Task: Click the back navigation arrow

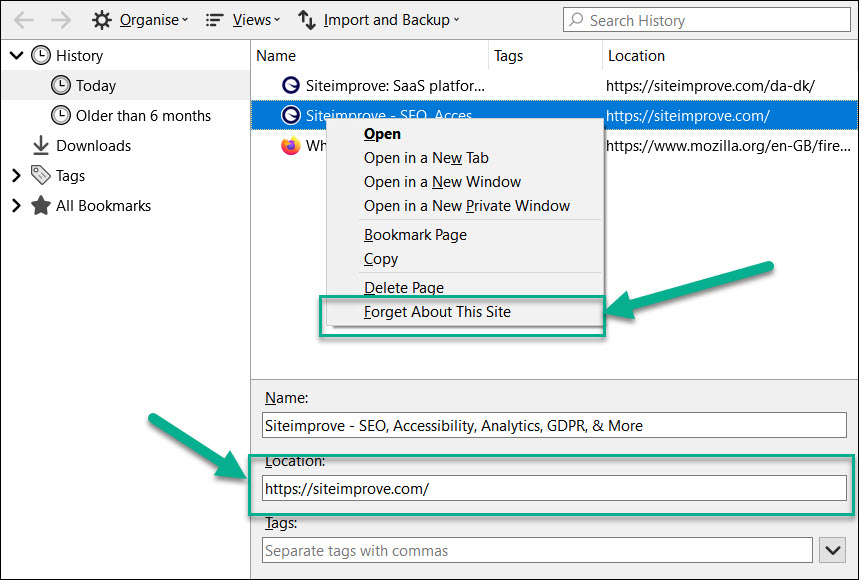Action: pos(22,19)
